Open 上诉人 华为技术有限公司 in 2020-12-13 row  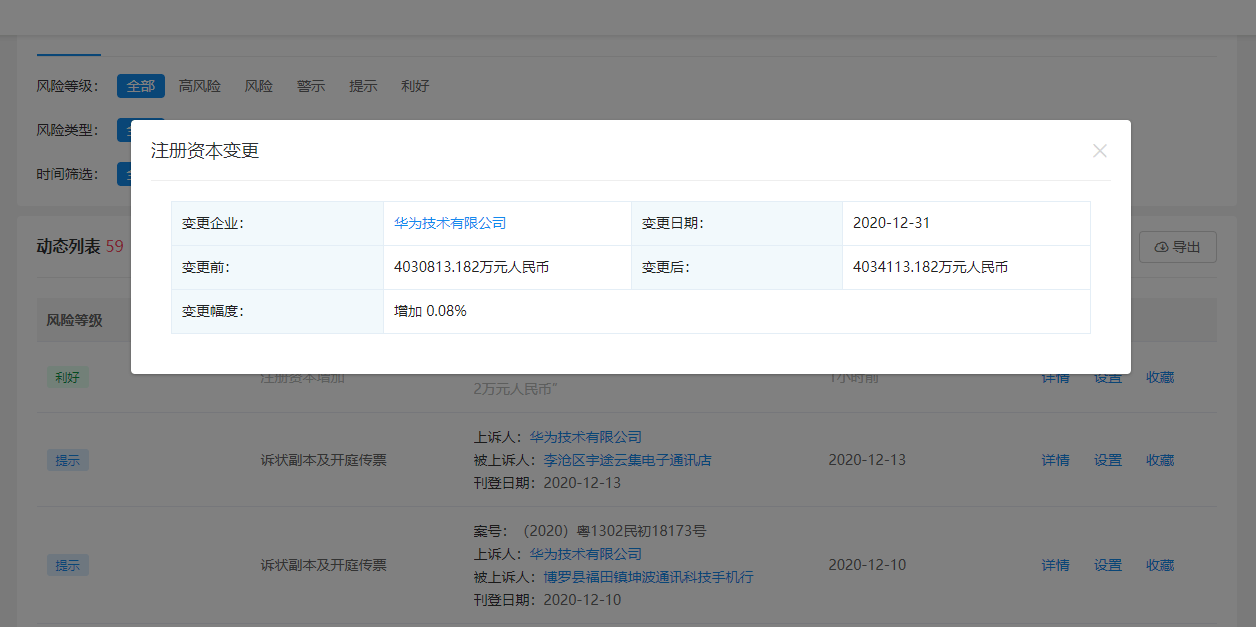click(585, 437)
